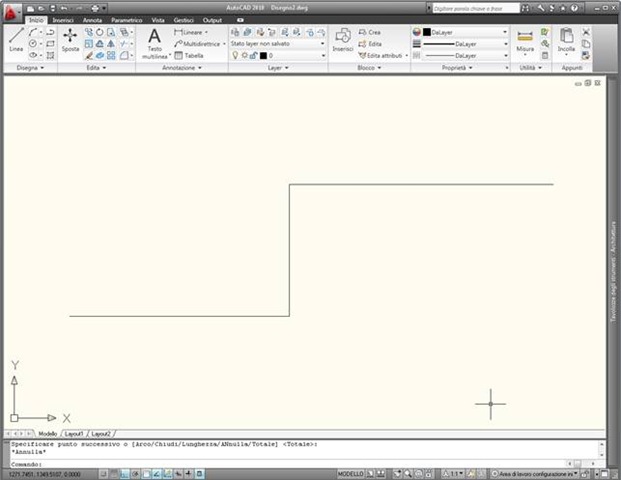Click the Lineare dimension button
This screenshot has width=621, height=480.
[189, 32]
